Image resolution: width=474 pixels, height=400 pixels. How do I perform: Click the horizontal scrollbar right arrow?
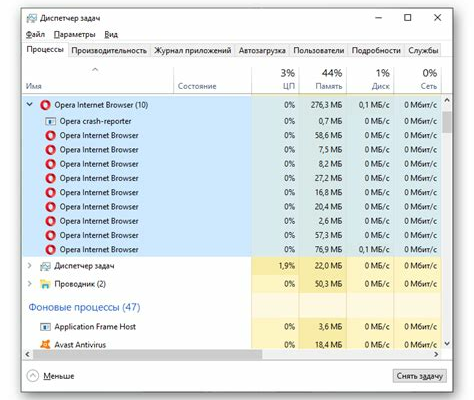(x=436, y=355)
